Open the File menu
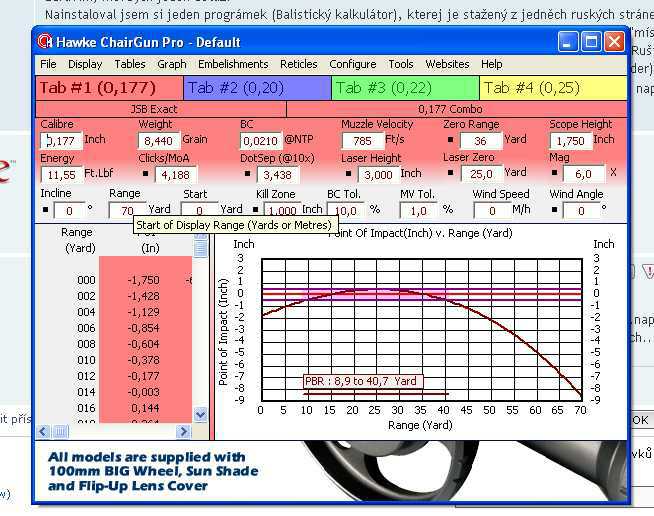The image size is (654, 516). coord(48,64)
